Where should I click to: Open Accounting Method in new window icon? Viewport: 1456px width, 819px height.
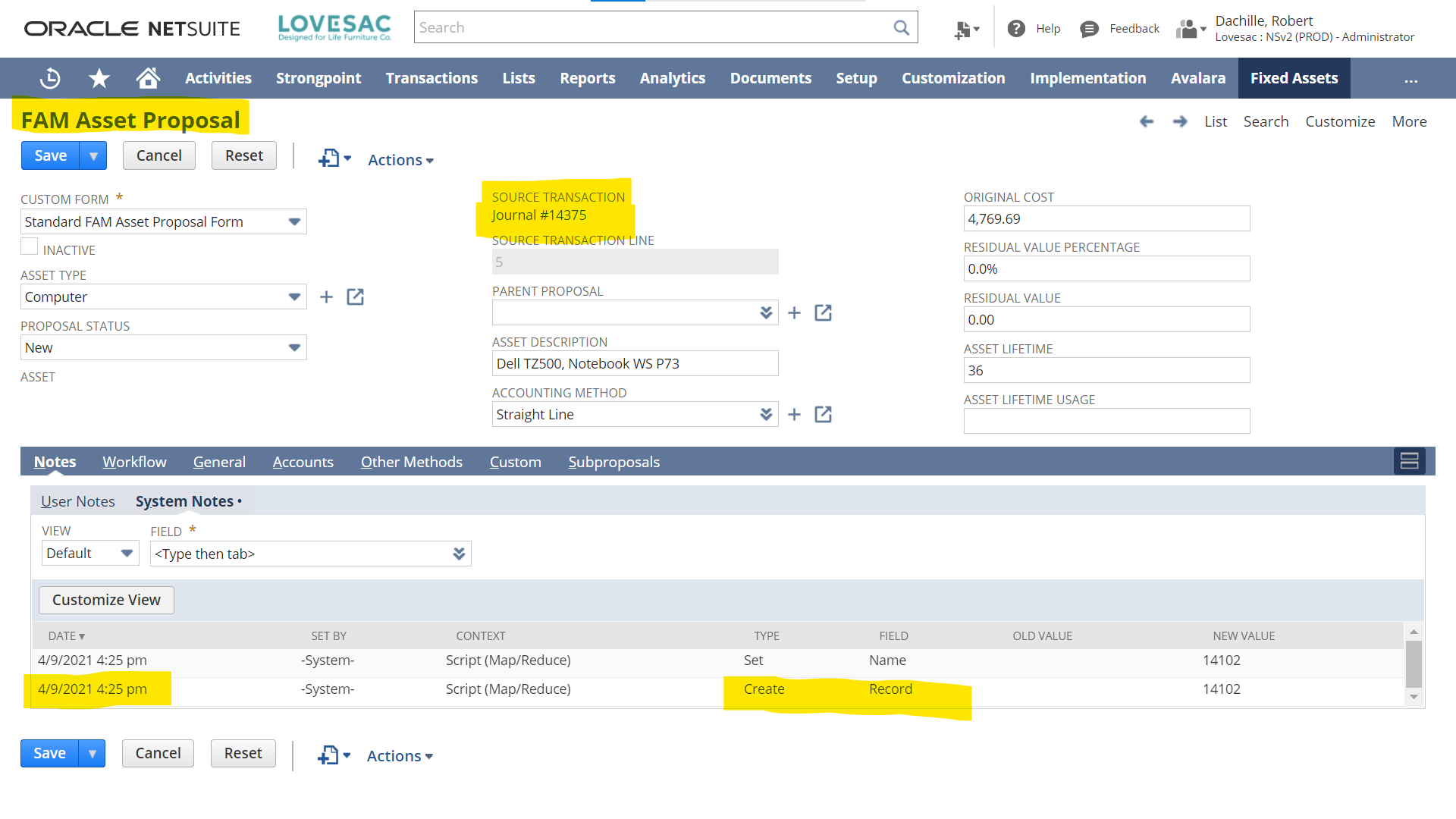[823, 415]
